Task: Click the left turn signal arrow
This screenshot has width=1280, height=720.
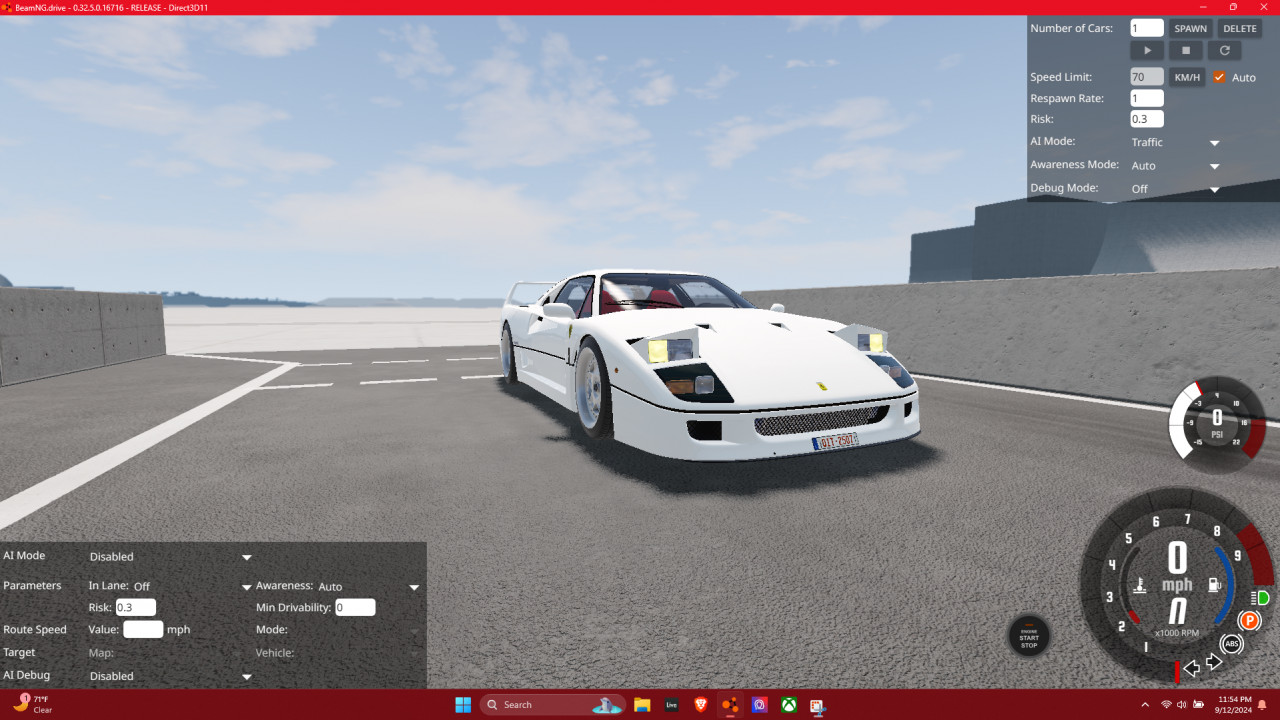Action: click(1192, 668)
